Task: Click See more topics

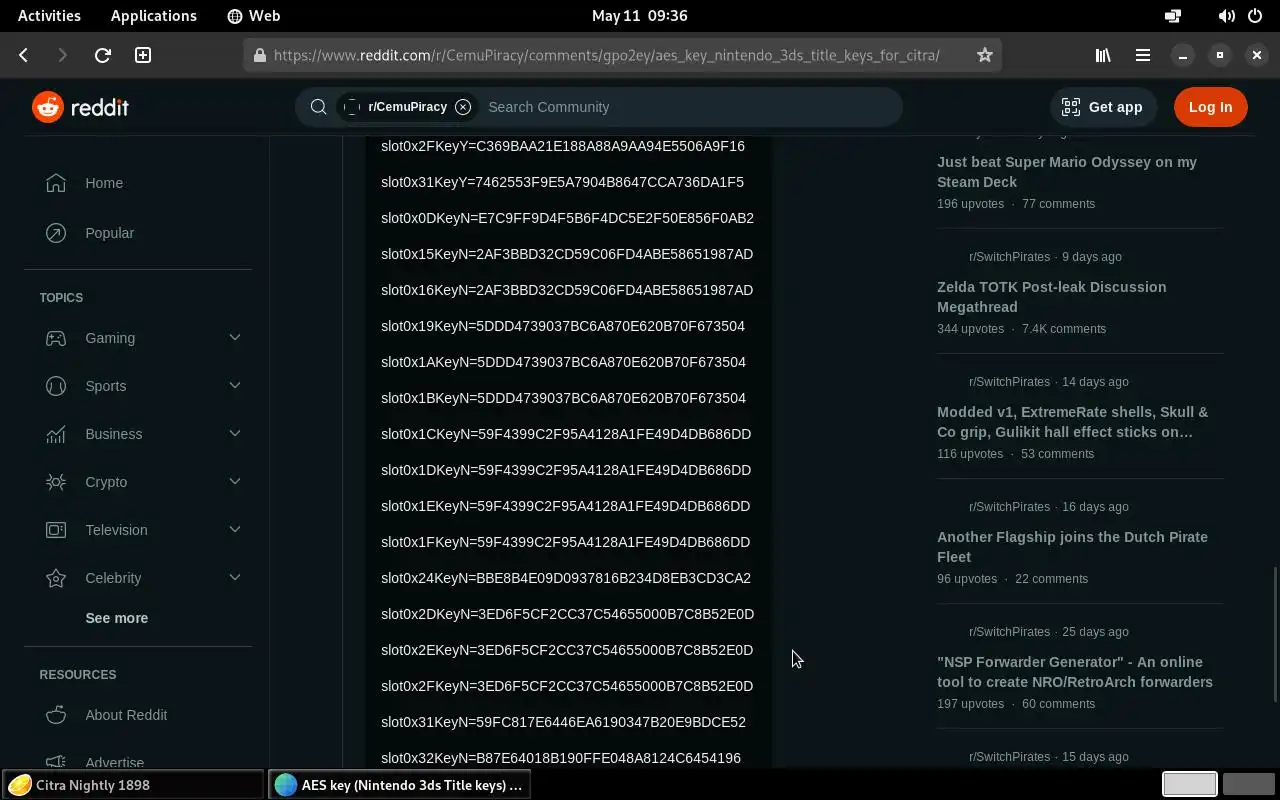Action: coord(117,618)
